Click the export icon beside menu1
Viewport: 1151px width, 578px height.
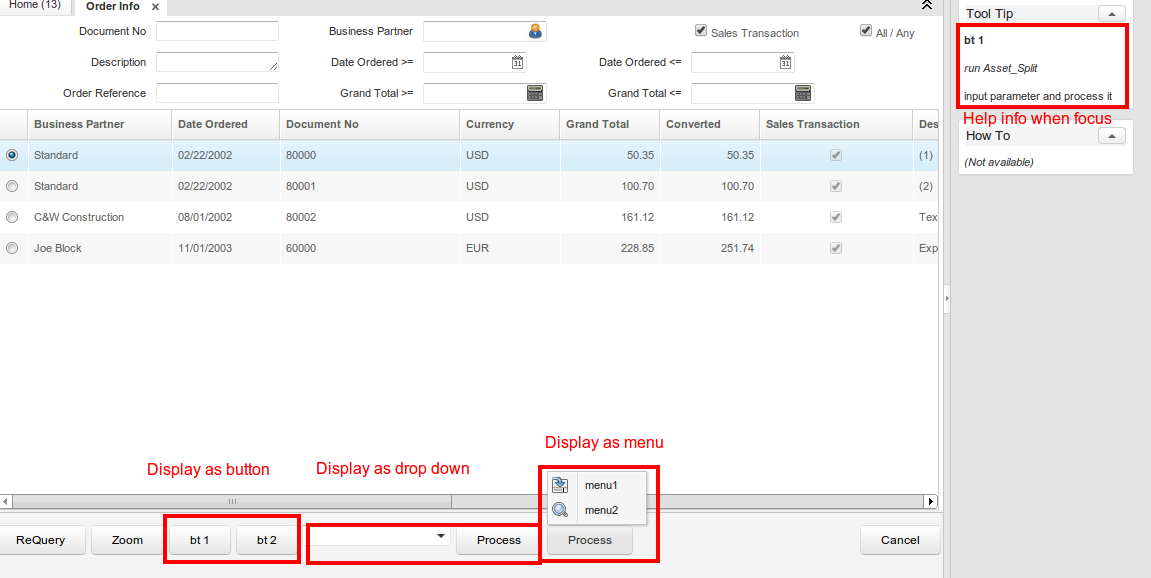(x=559, y=484)
